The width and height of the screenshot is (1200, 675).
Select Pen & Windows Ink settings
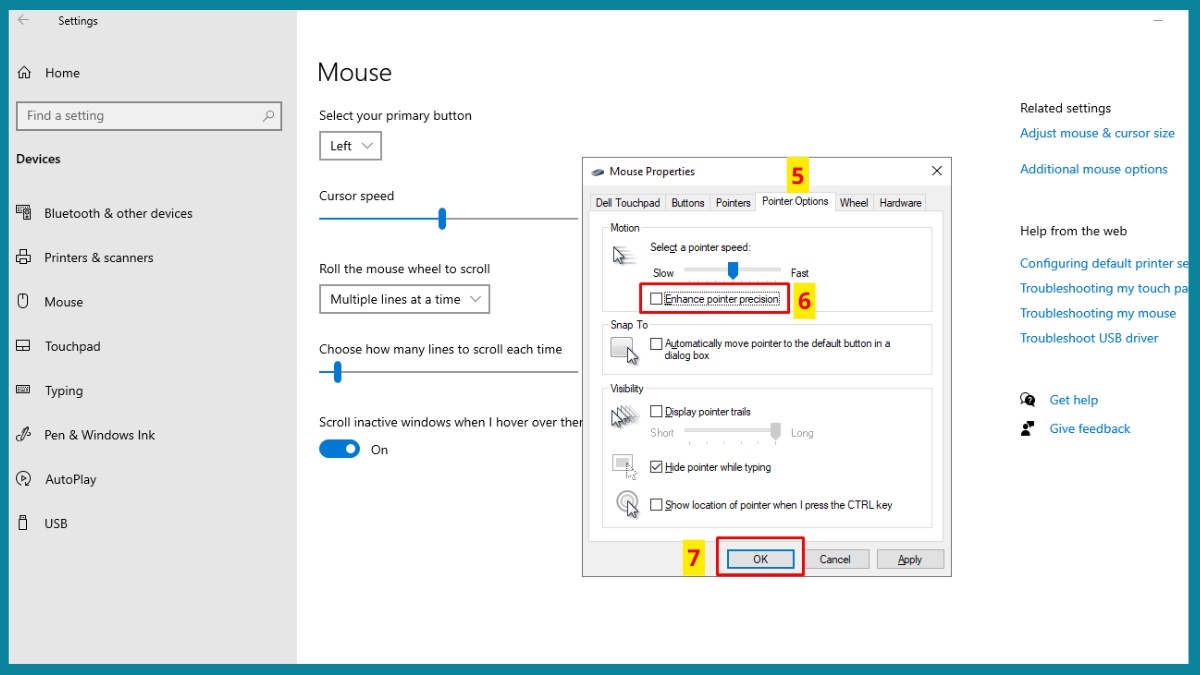click(100, 434)
